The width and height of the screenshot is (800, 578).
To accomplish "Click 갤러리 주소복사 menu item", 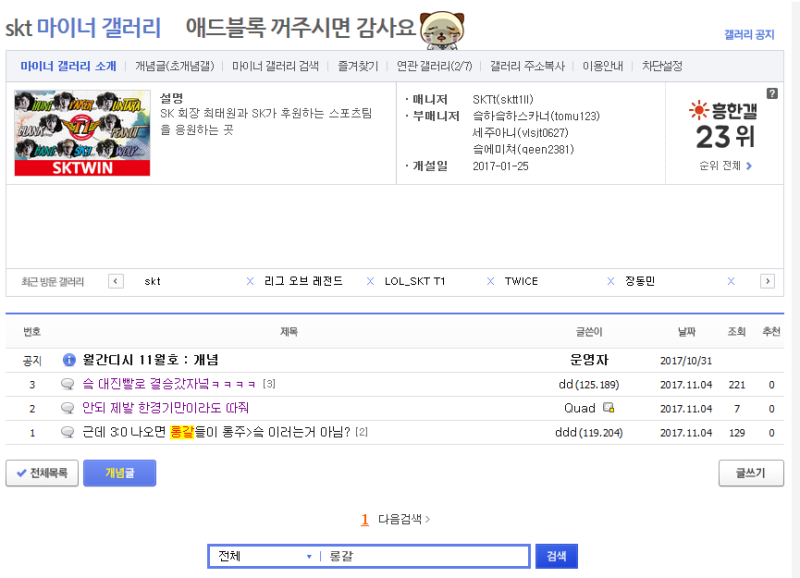I will pyautogui.click(x=527, y=66).
